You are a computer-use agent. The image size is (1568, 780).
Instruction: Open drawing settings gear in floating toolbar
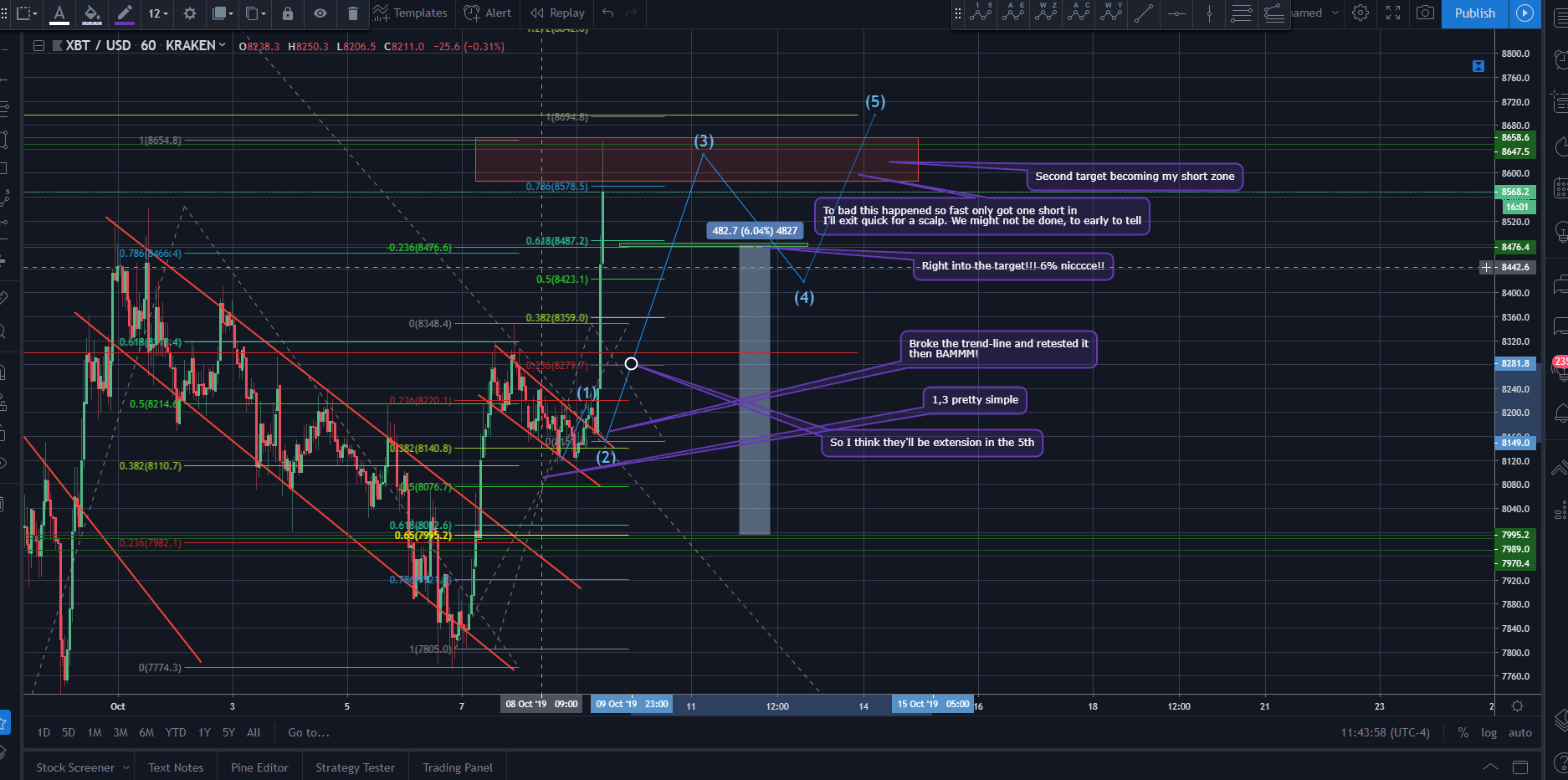coord(190,13)
